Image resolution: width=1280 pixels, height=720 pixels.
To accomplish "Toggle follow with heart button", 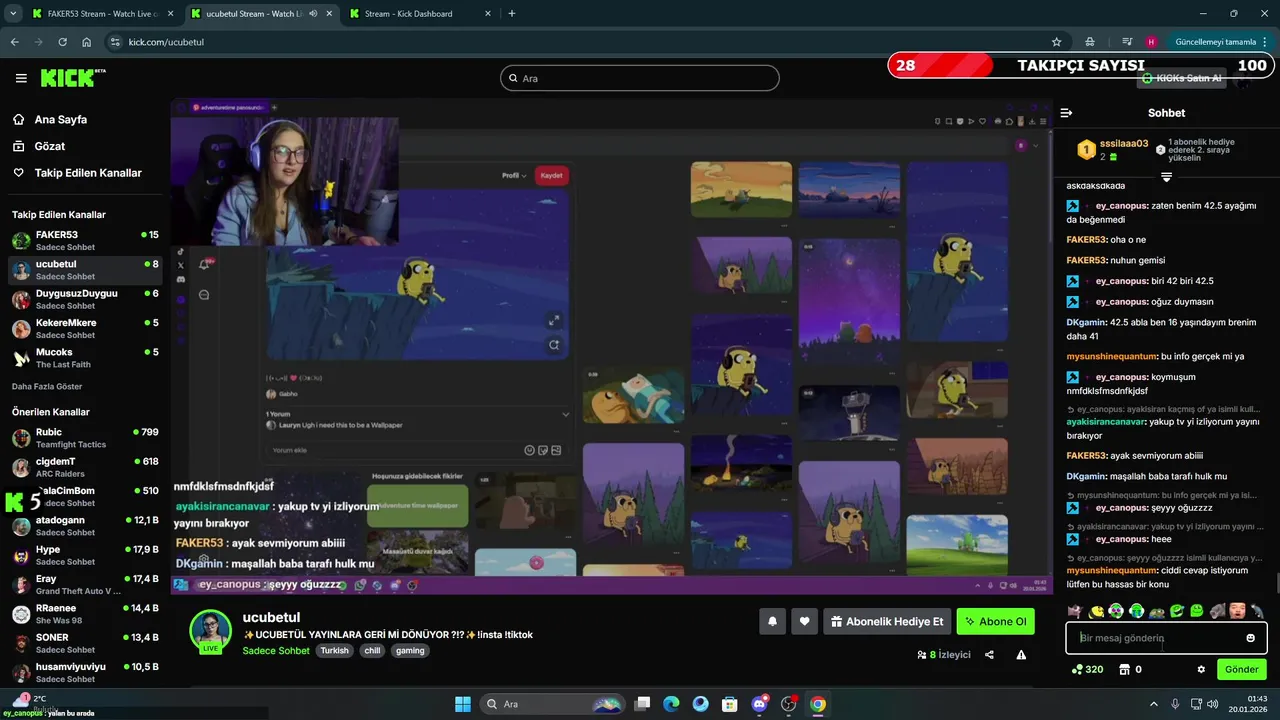I will pos(804,621).
